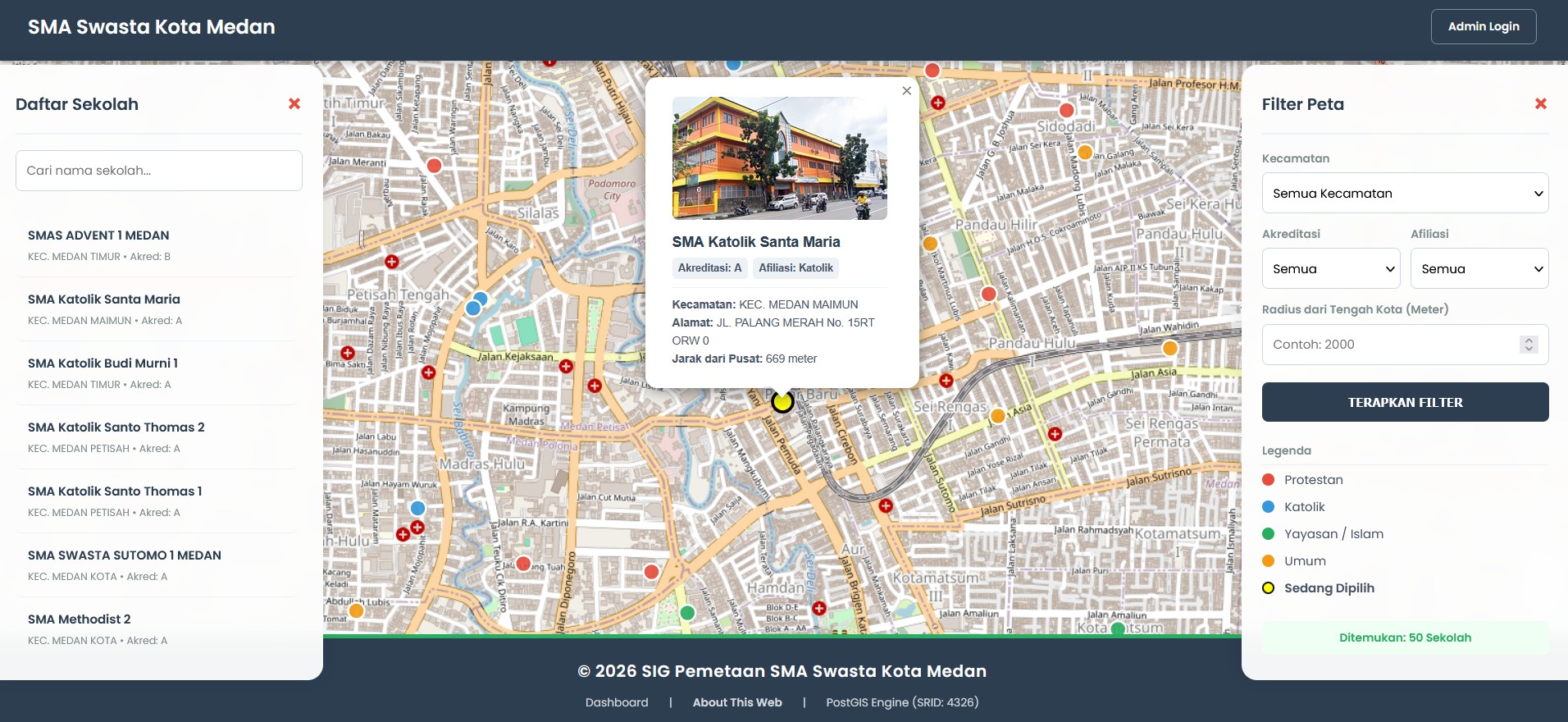Click the Cari nama sekolah search box
This screenshot has width=1568, height=722.
[x=159, y=171]
